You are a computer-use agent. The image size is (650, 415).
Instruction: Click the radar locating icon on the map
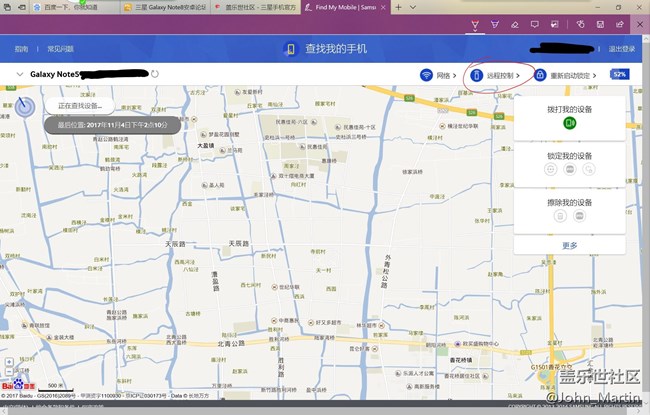click(x=25, y=107)
